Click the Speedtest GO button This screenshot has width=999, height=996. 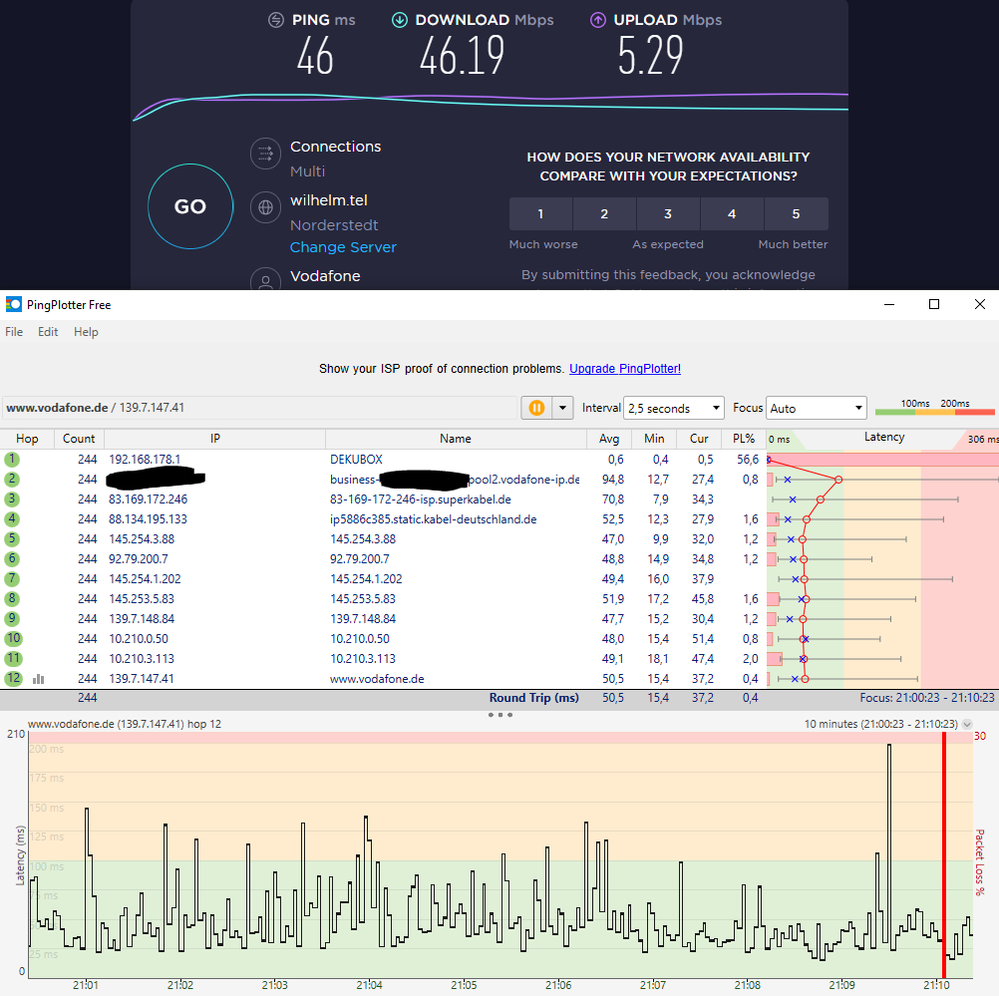point(190,206)
